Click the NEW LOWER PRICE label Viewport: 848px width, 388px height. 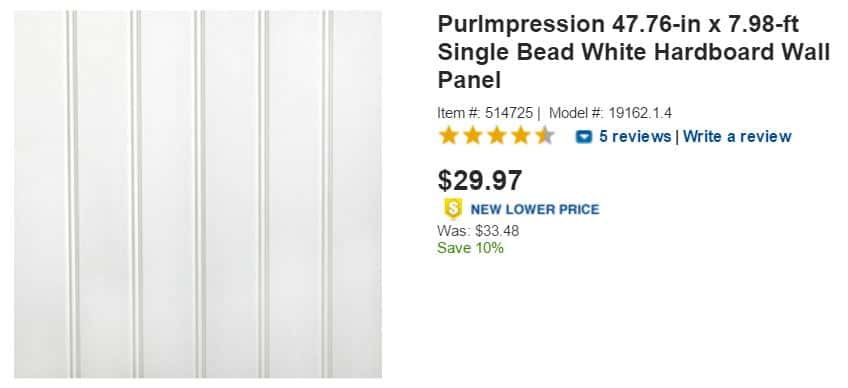pos(535,209)
